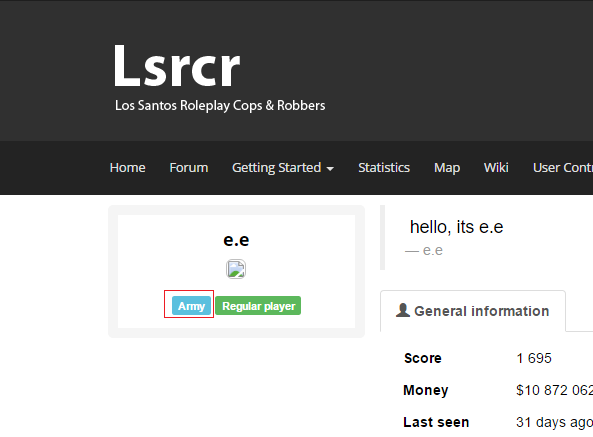
Task: Open the Statistics page
Action: point(384,167)
